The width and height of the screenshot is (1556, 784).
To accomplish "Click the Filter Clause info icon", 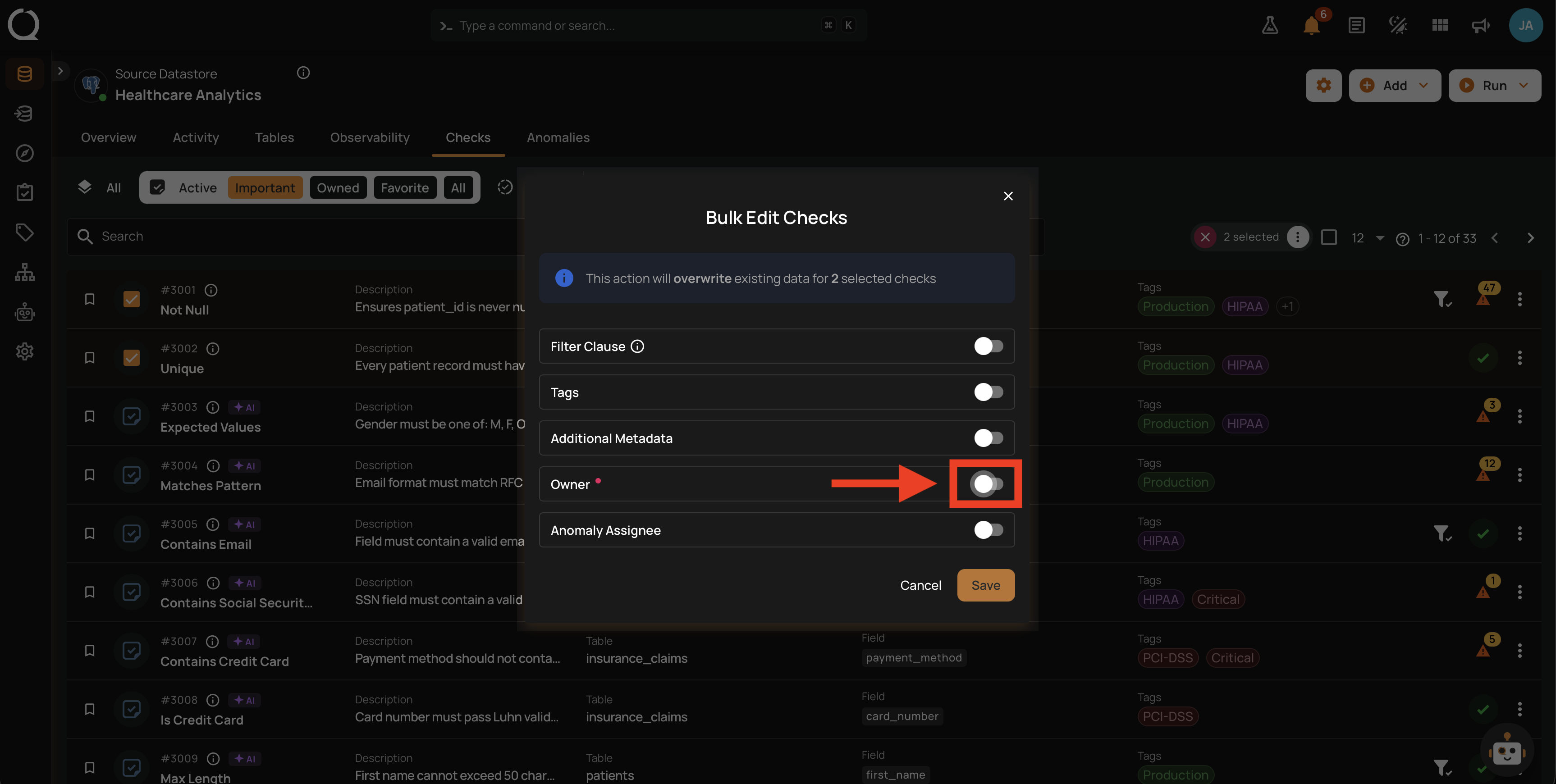I will click(637, 346).
